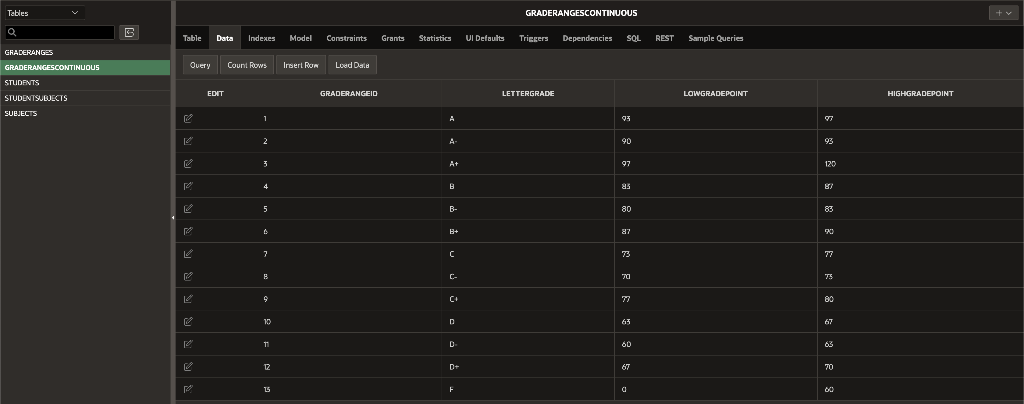Edit row with grade range ID 13

[x=189, y=389]
